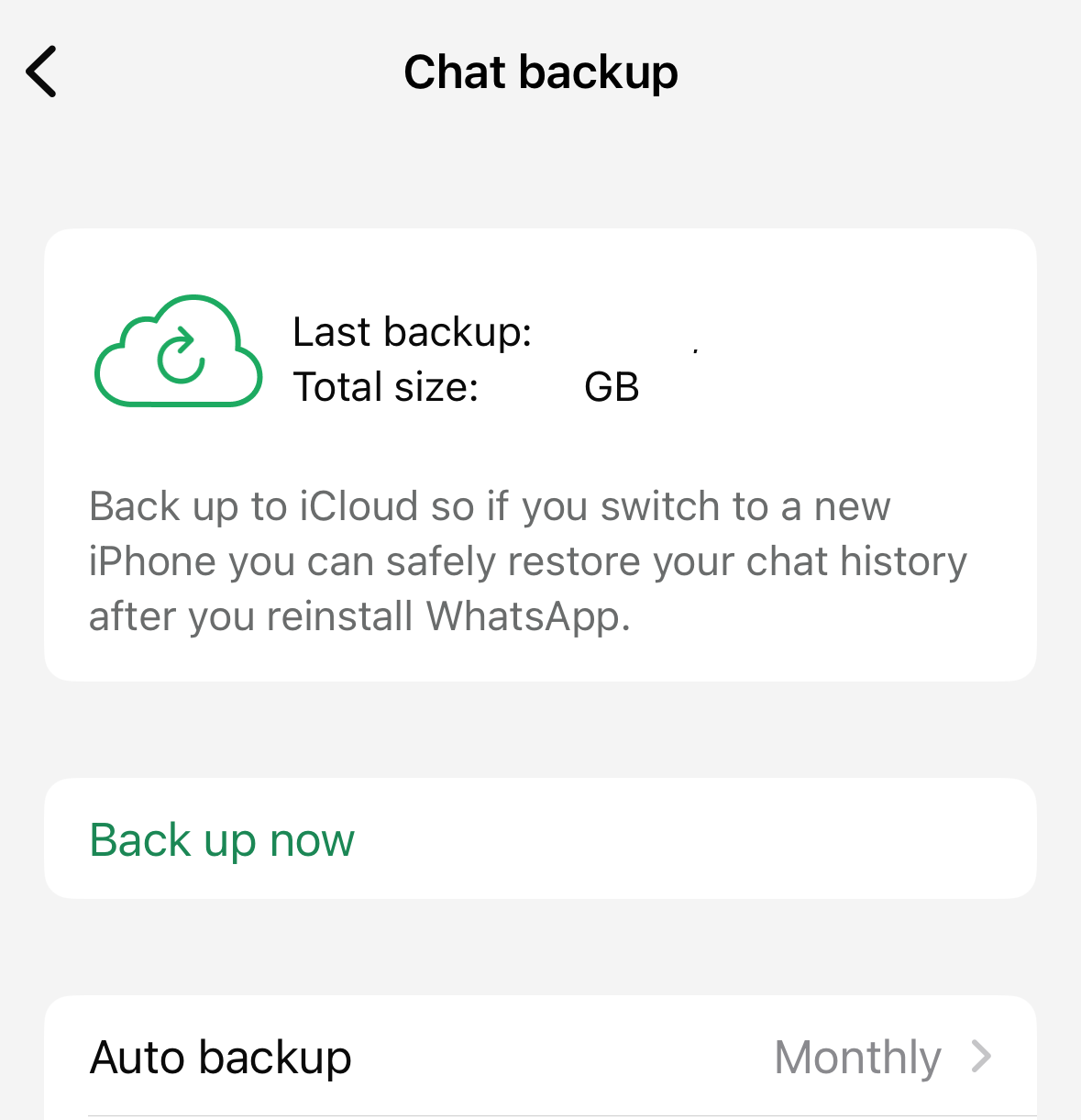
Task: Tap the iCloud backup description paragraph
Action: (x=527, y=561)
